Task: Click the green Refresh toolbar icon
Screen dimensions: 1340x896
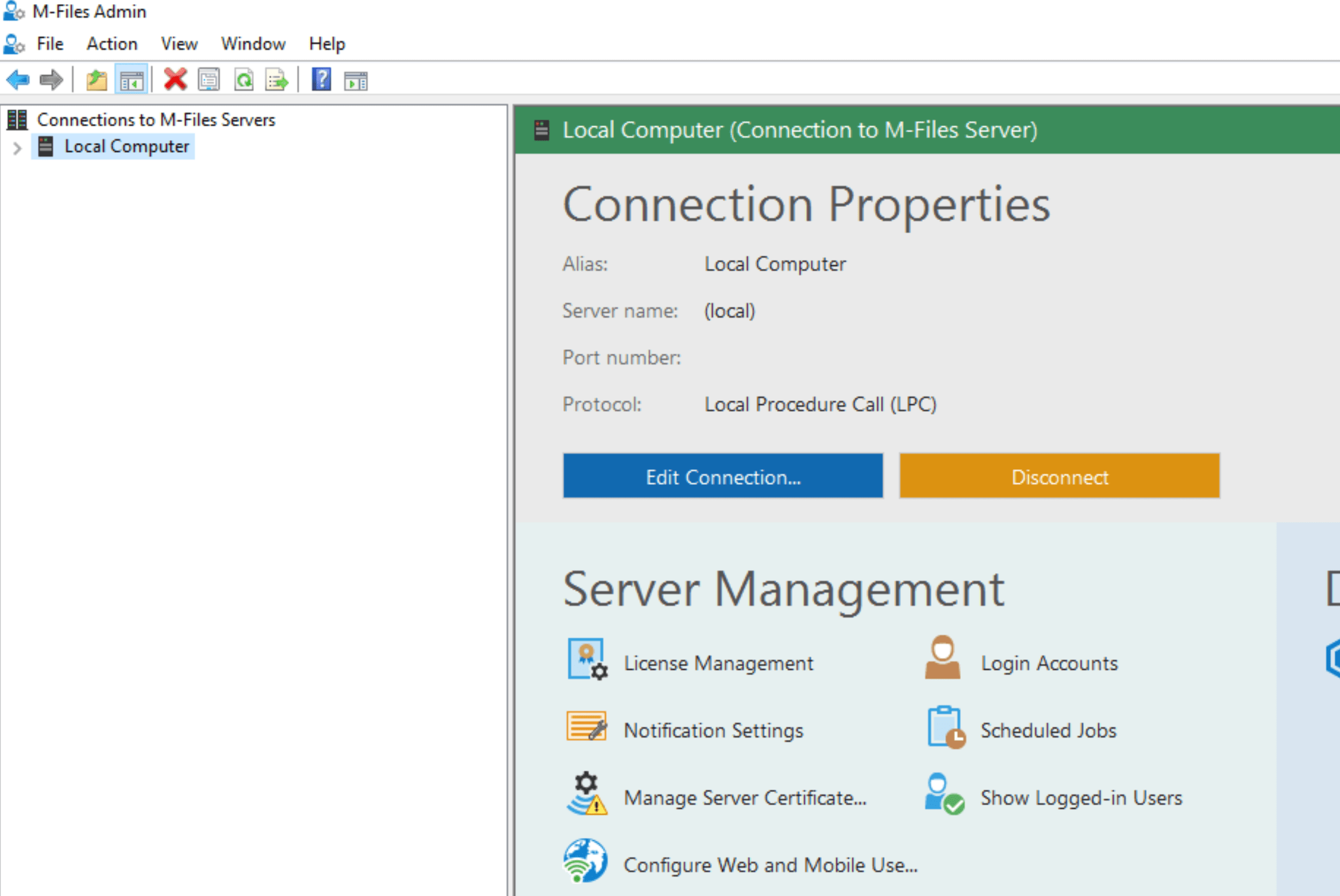Action: click(x=244, y=80)
